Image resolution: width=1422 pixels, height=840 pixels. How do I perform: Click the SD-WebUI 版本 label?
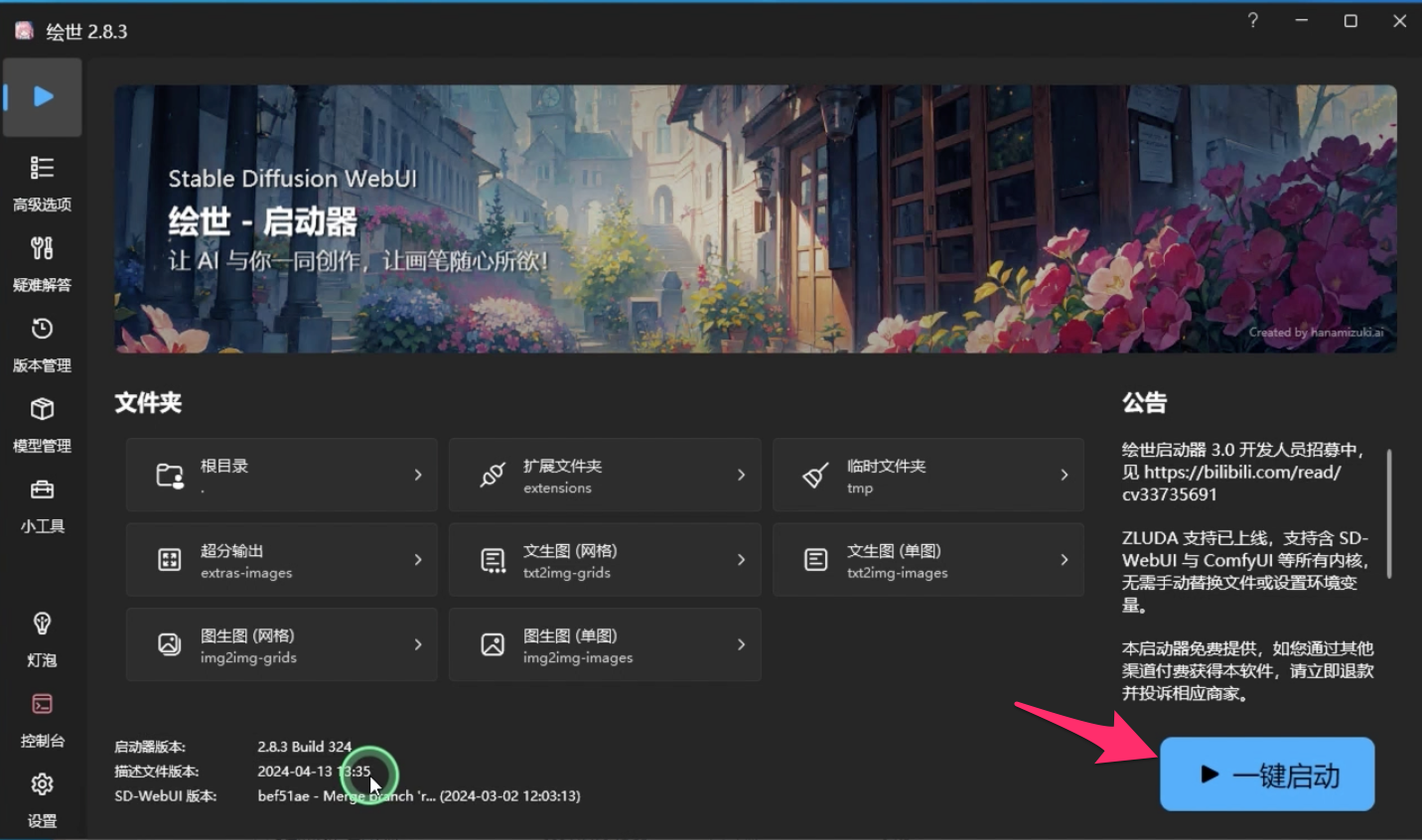coord(165,796)
